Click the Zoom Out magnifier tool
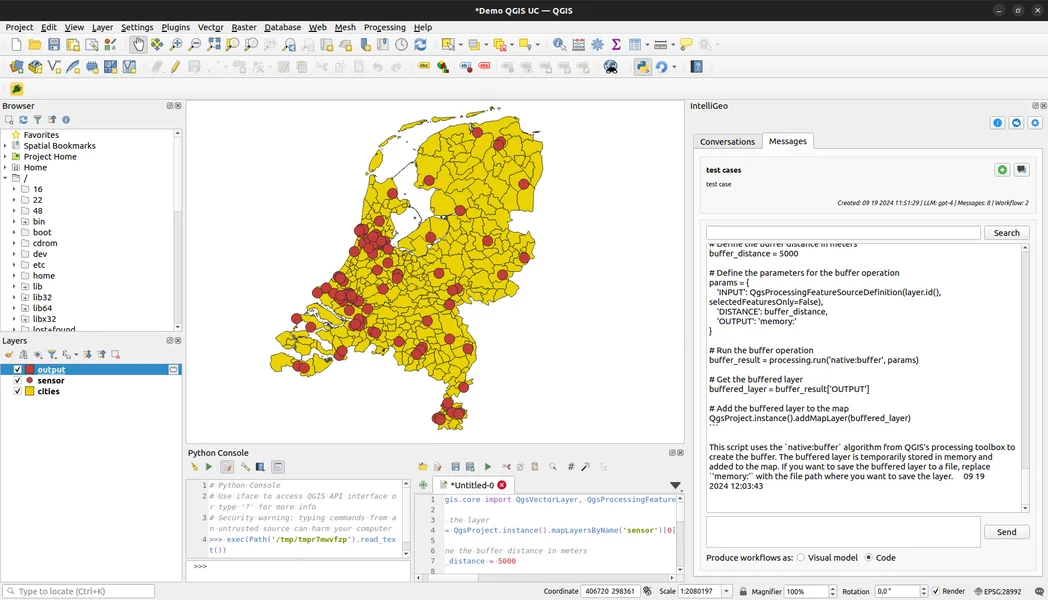This screenshot has width=1048, height=600. coord(194,45)
